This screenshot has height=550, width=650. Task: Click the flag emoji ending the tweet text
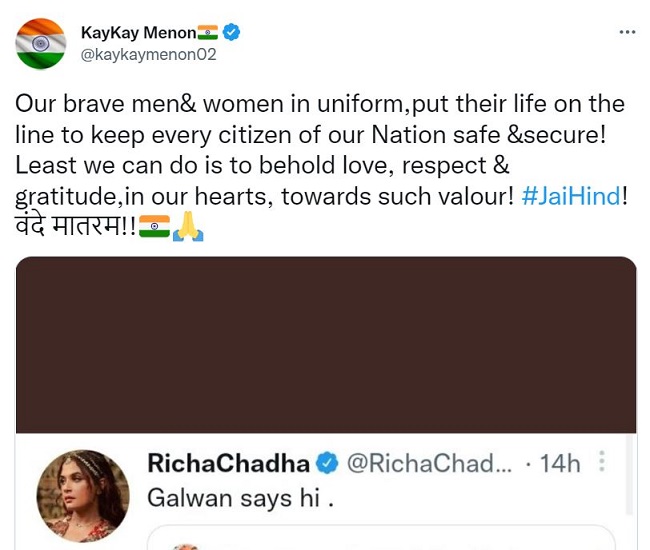[x=154, y=226]
